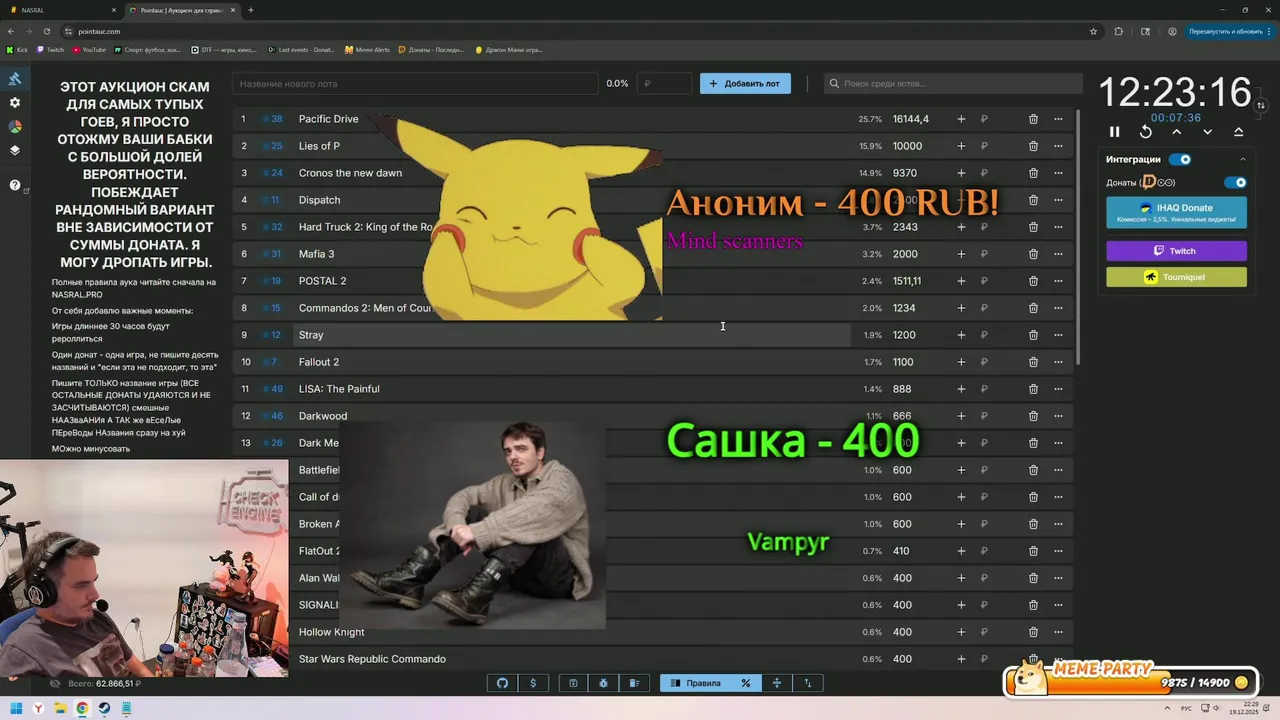Edit the Pacific Drive amount 16144,4
1280x720 pixels.
(x=911, y=119)
